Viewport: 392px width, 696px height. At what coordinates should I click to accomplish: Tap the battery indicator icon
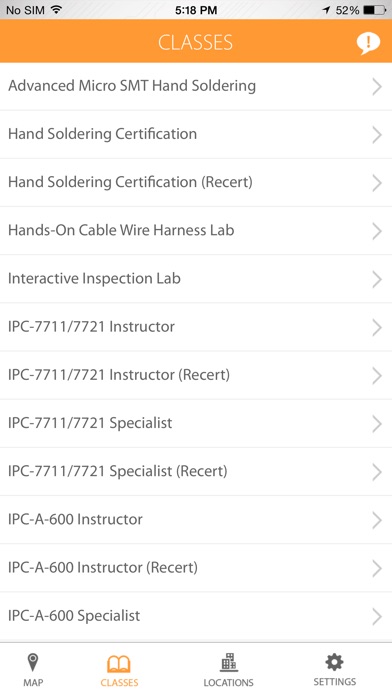click(375, 10)
